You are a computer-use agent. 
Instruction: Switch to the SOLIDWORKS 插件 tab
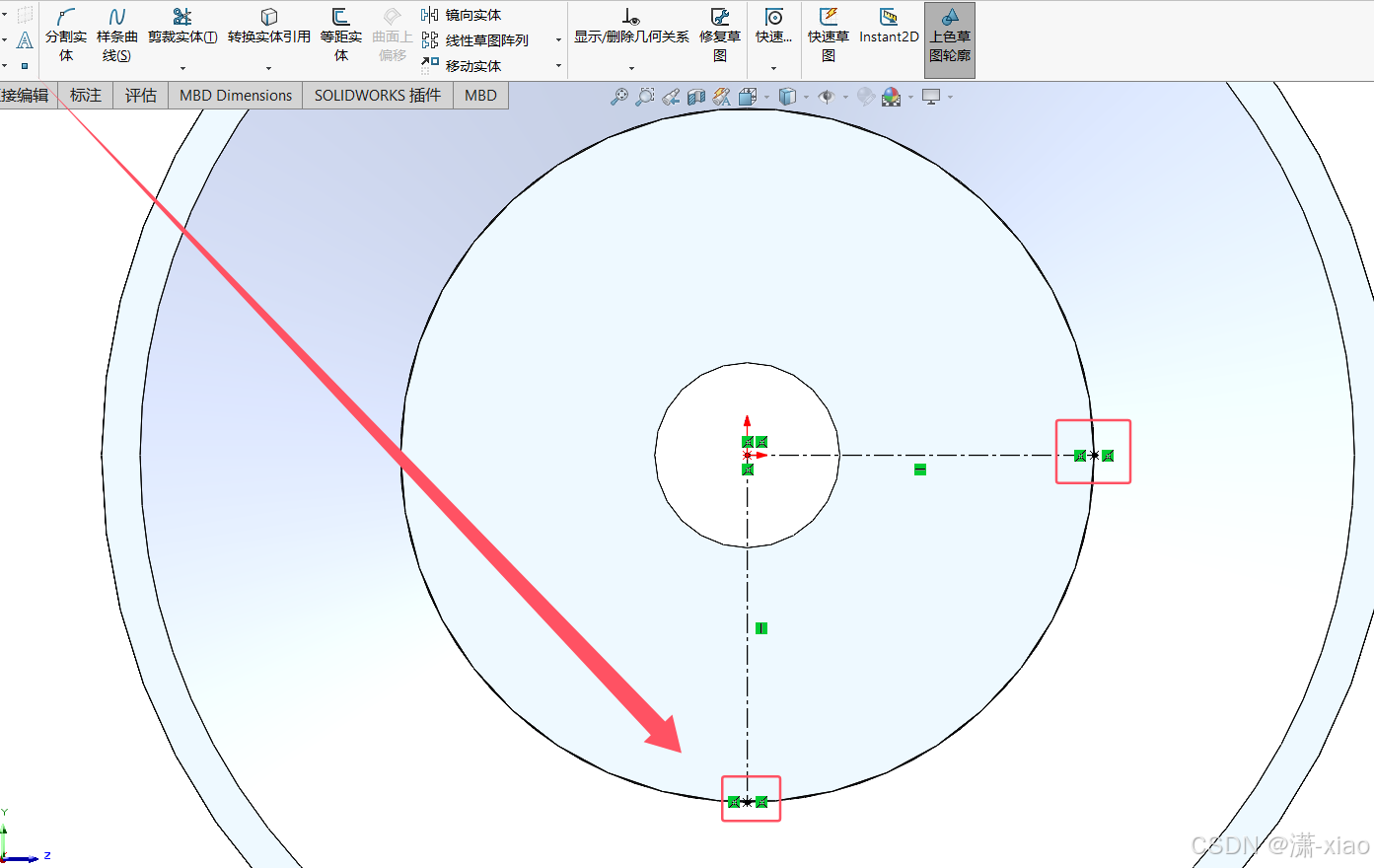click(378, 95)
